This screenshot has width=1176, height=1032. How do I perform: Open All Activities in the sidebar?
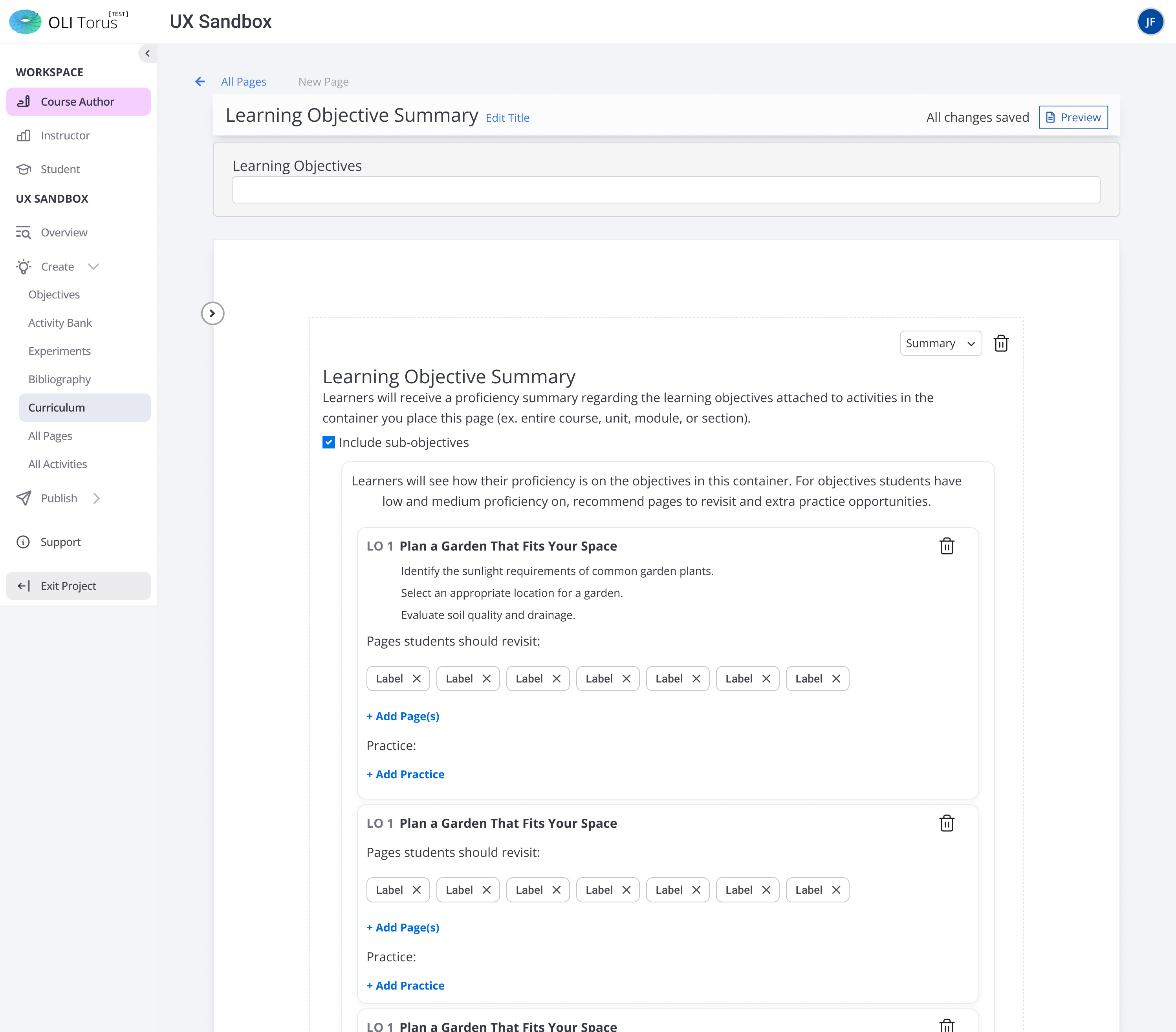[x=57, y=464]
